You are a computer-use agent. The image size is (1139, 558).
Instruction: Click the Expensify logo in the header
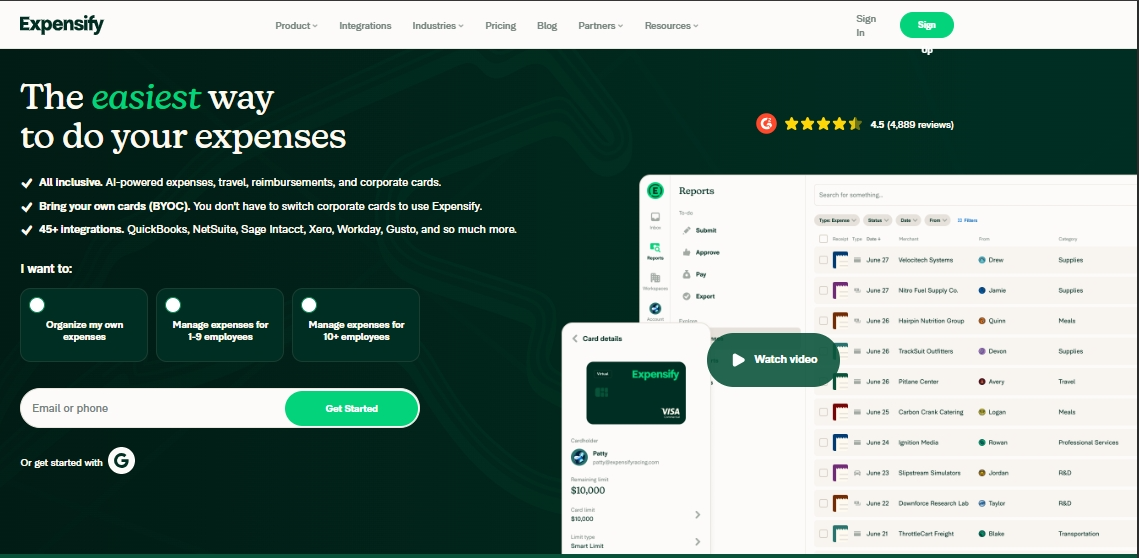point(62,24)
